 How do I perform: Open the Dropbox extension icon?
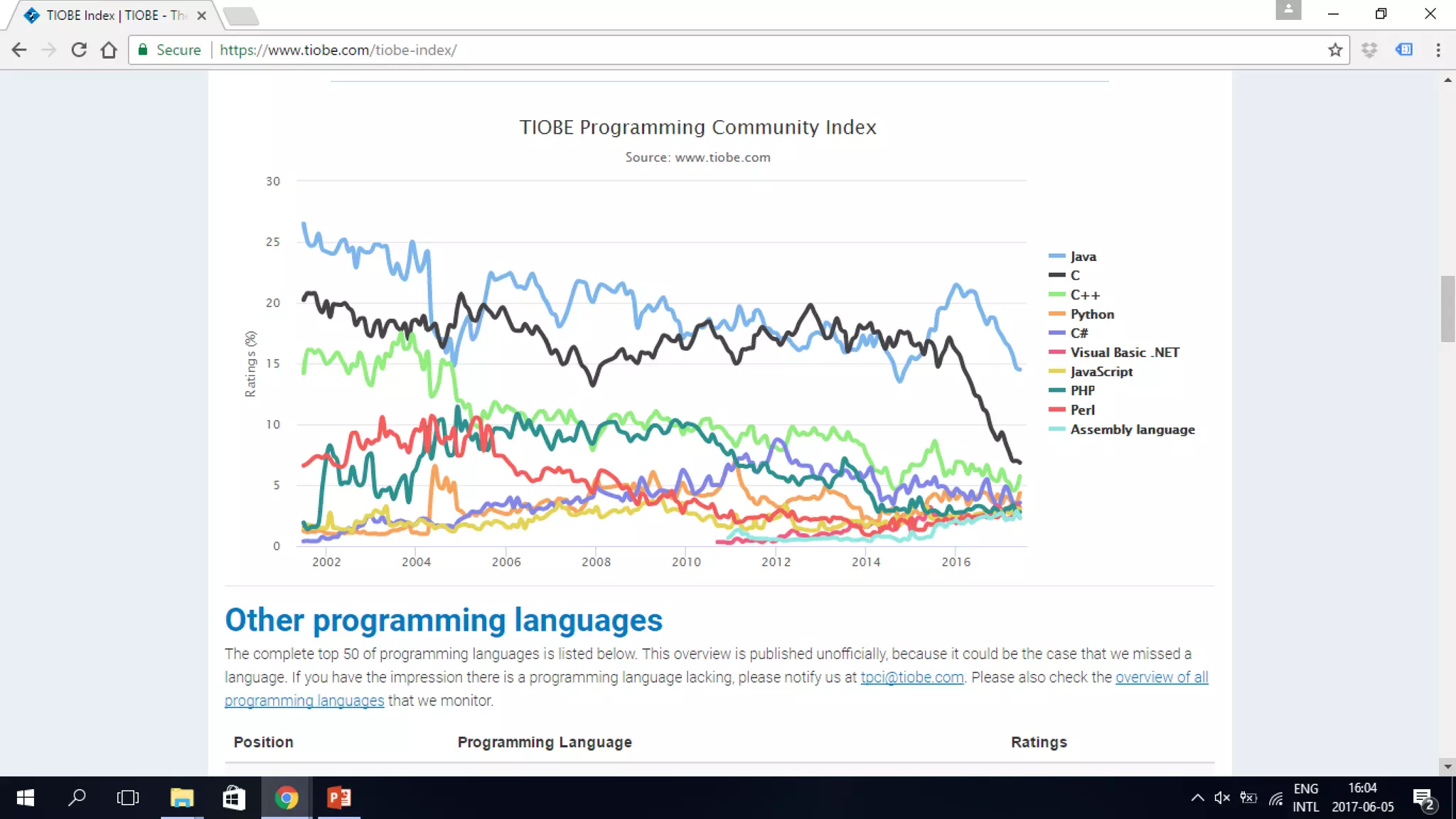1369,50
